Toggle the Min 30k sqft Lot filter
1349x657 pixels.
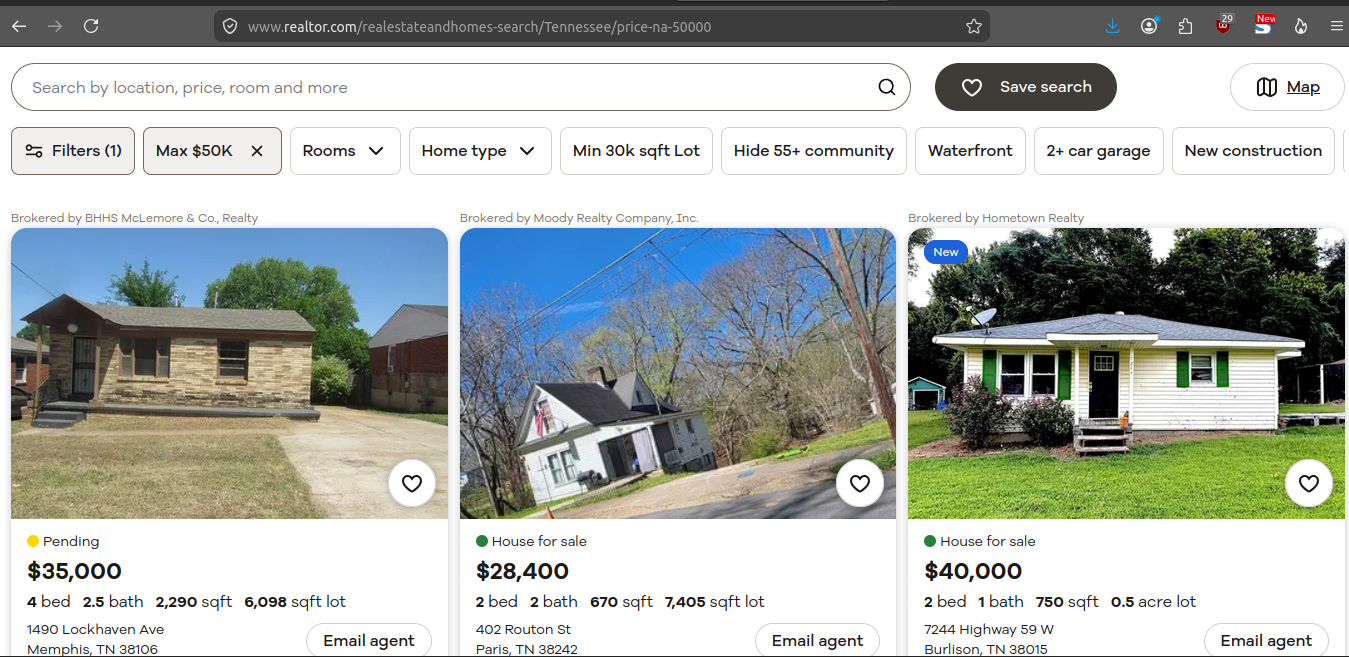[636, 151]
